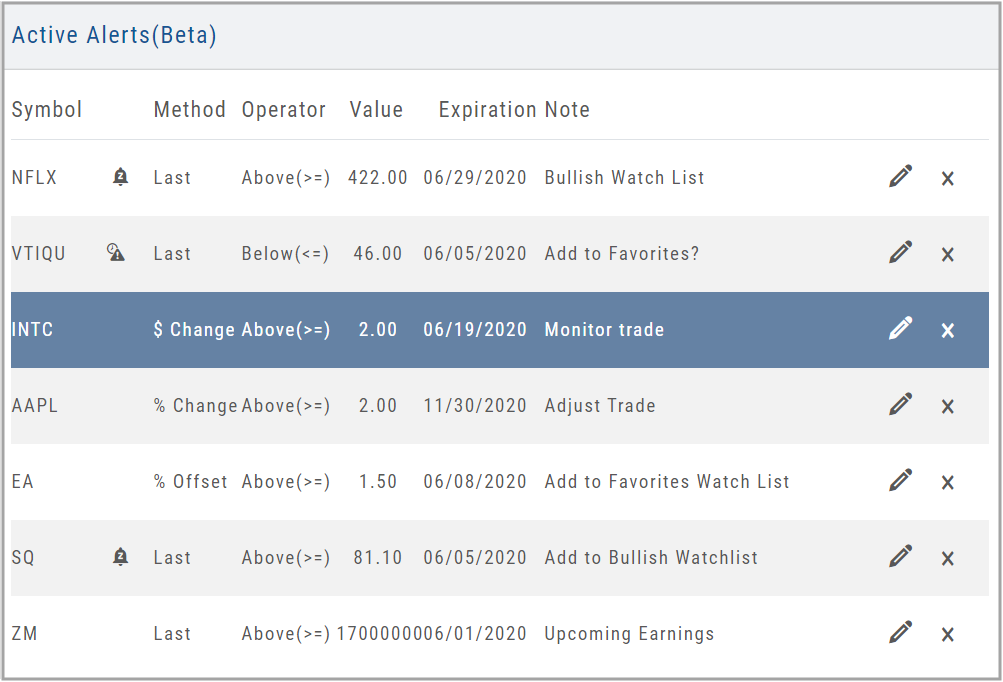Screen dimensions: 1003x682
Task: Delete the ZM Upcoming Earnings alert
Action: (948, 635)
